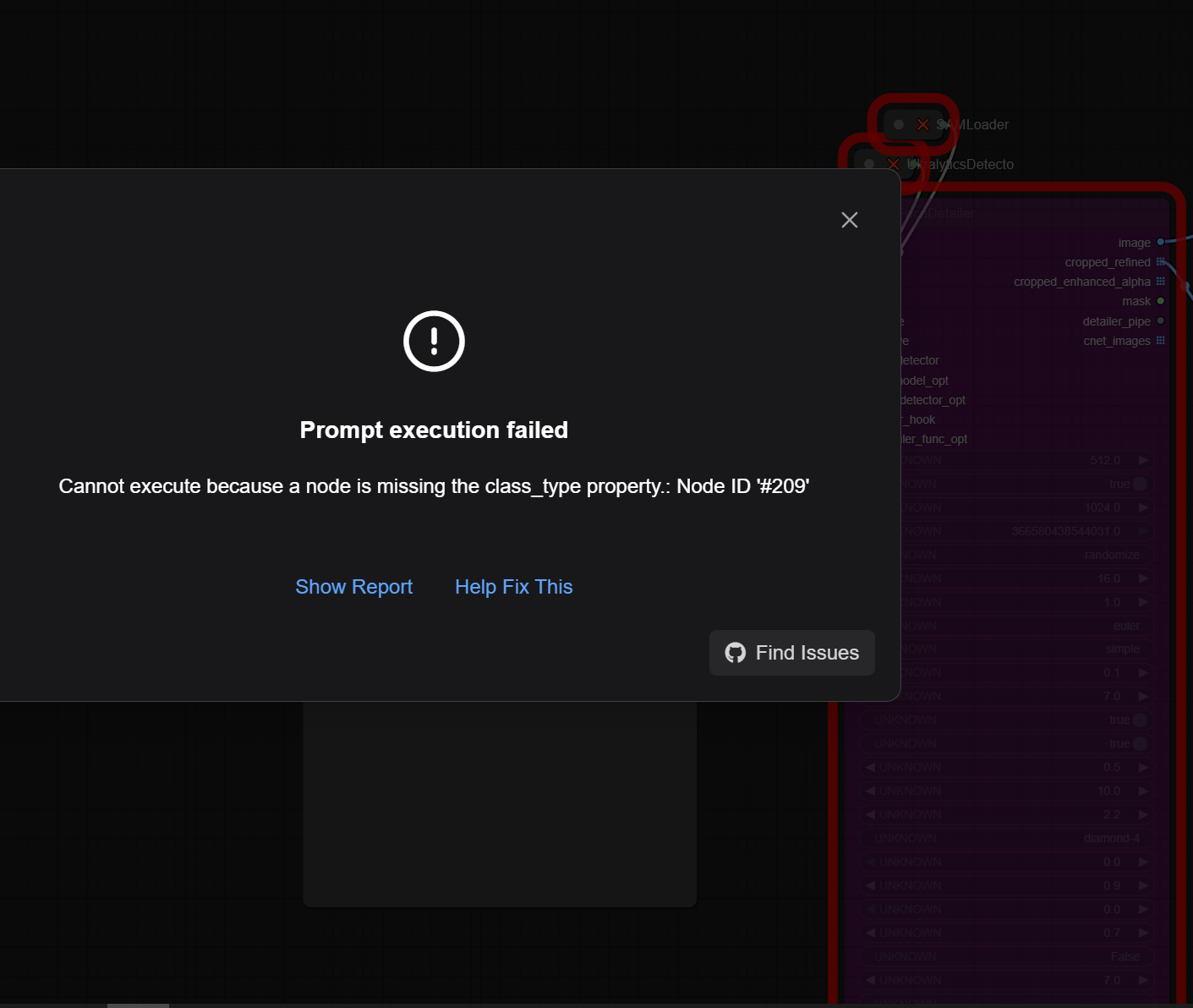Screen dimensions: 1193x1008
Task: Decrease the 0.5 value with its left arrow
Action: click(870, 768)
